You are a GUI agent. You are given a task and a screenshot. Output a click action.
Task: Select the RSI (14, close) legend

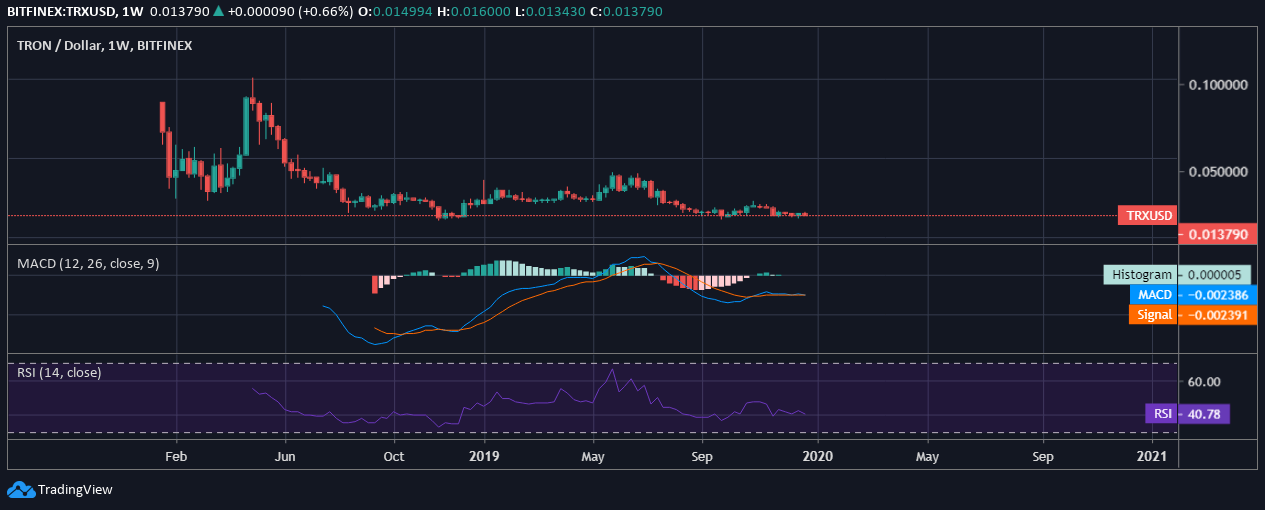pyautogui.click(x=59, y=372)
